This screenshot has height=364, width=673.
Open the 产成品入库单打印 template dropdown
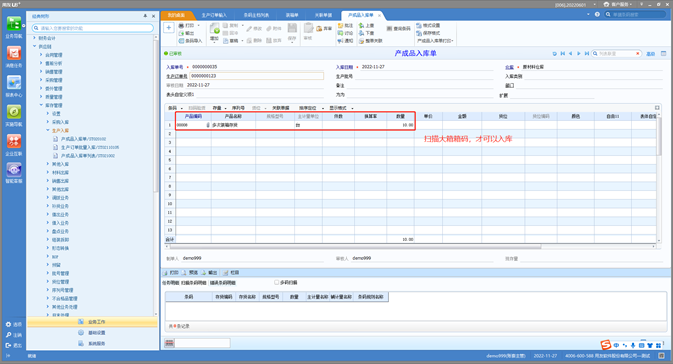[x=435, y=41]
